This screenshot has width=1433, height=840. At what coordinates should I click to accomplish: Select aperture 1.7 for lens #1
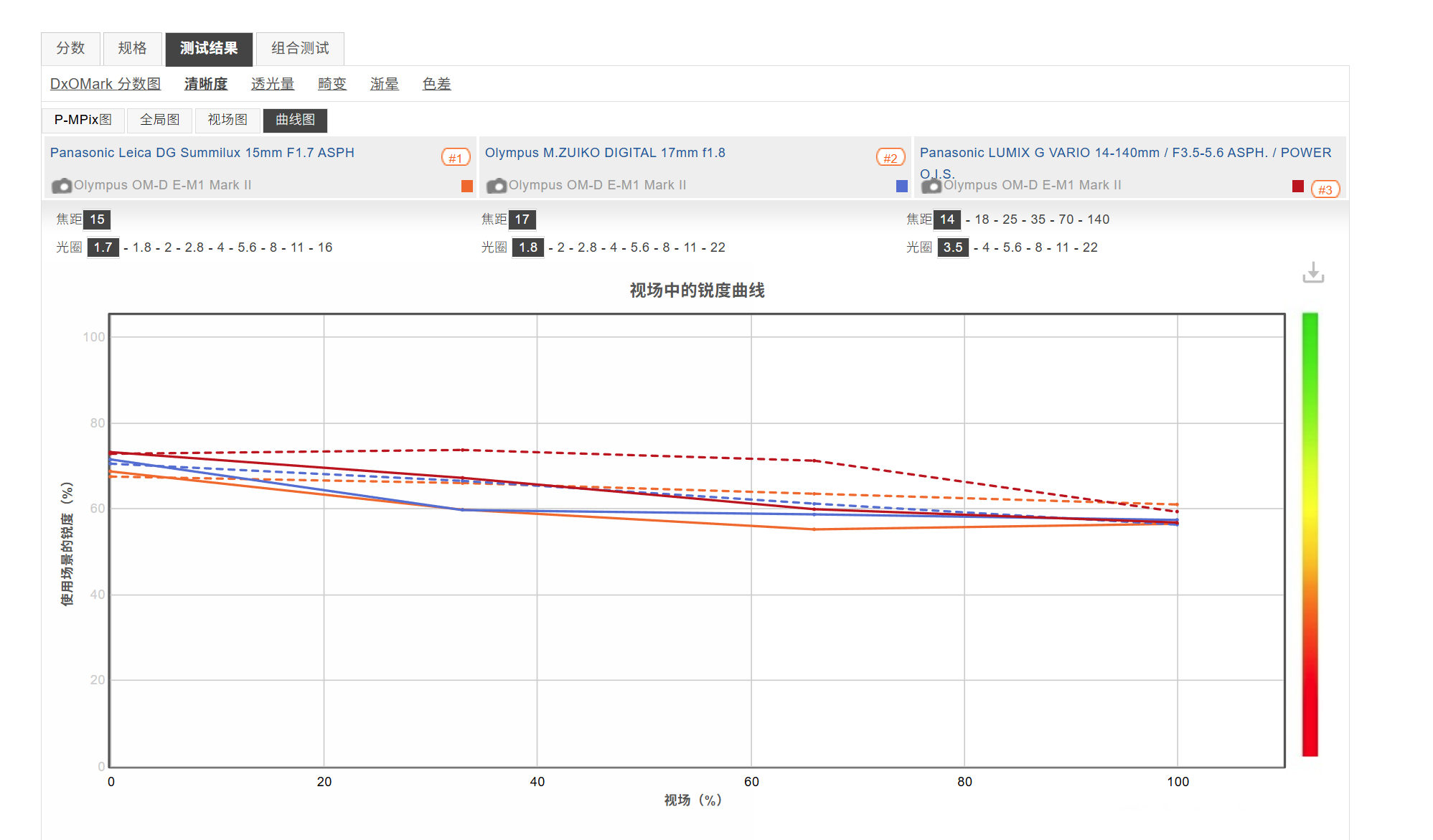(x=103, y=247)
